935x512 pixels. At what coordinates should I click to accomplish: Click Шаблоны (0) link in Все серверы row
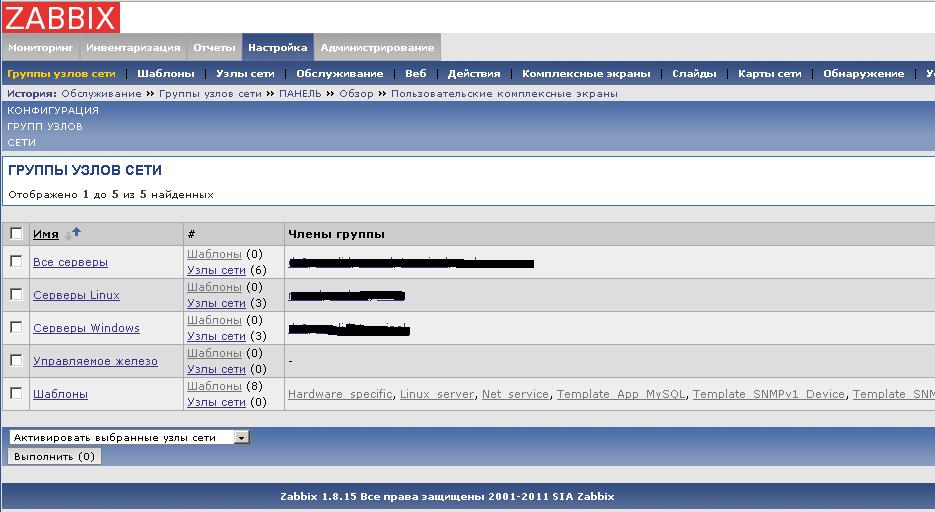click(214, 254)
